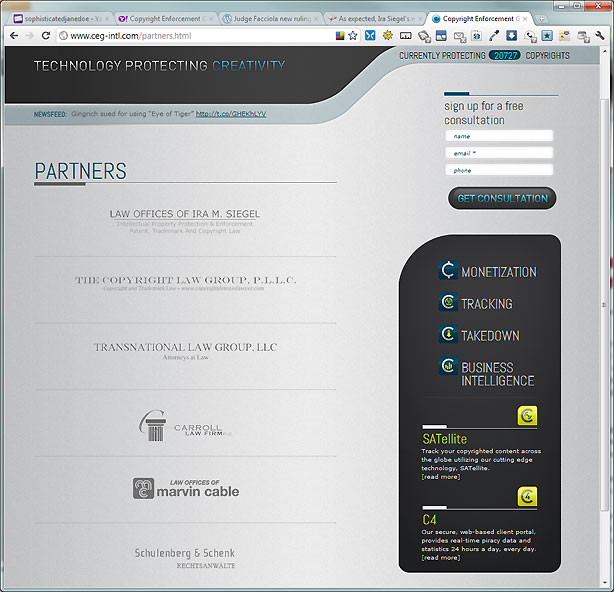Image resolution: width=614 pixels, height=592 pixels.
Task: Click the Transnational Law Group LLC logo
Action: pyautogui.click(x=185, y=351)
